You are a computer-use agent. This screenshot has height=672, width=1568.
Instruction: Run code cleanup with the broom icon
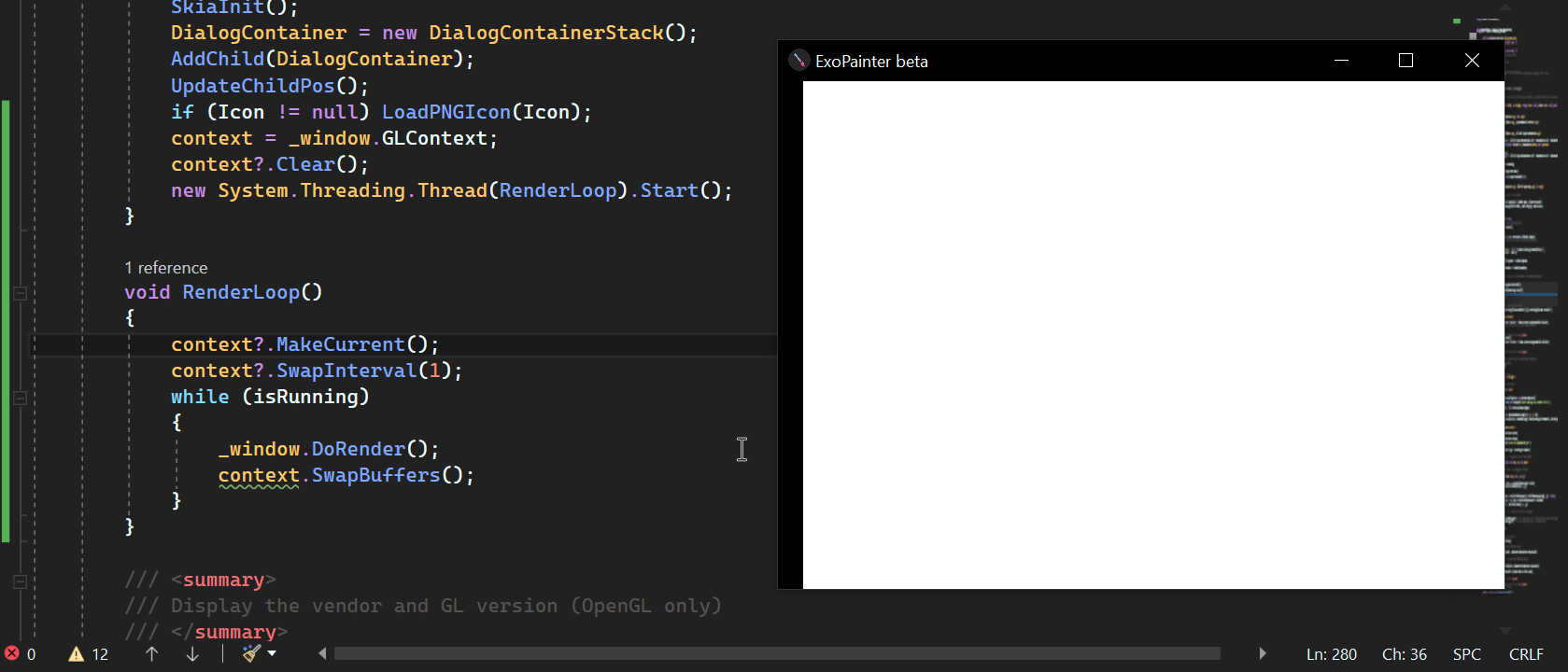[x=251, y=653]
